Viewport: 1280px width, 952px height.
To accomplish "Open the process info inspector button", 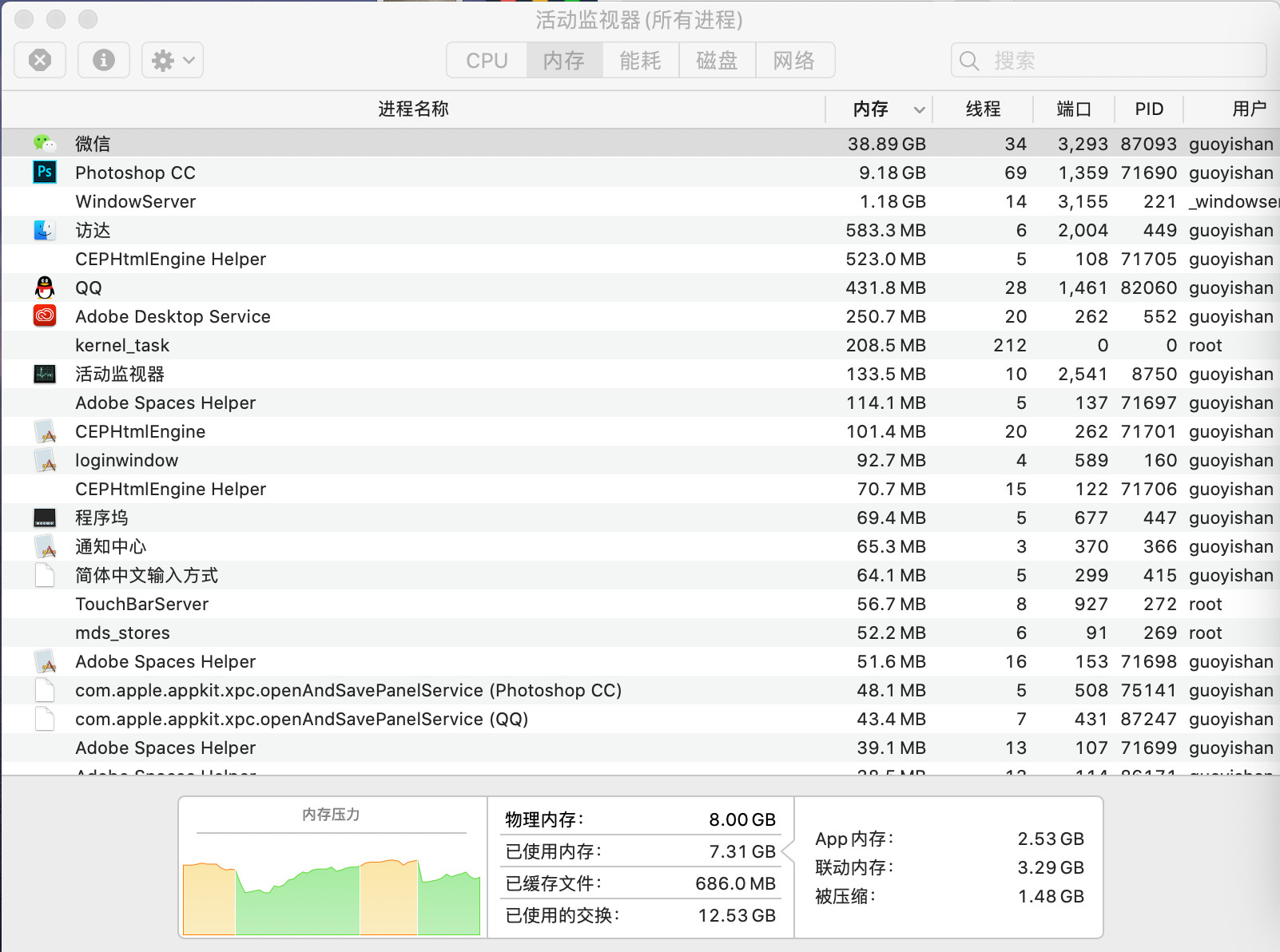I will (104, 60).
